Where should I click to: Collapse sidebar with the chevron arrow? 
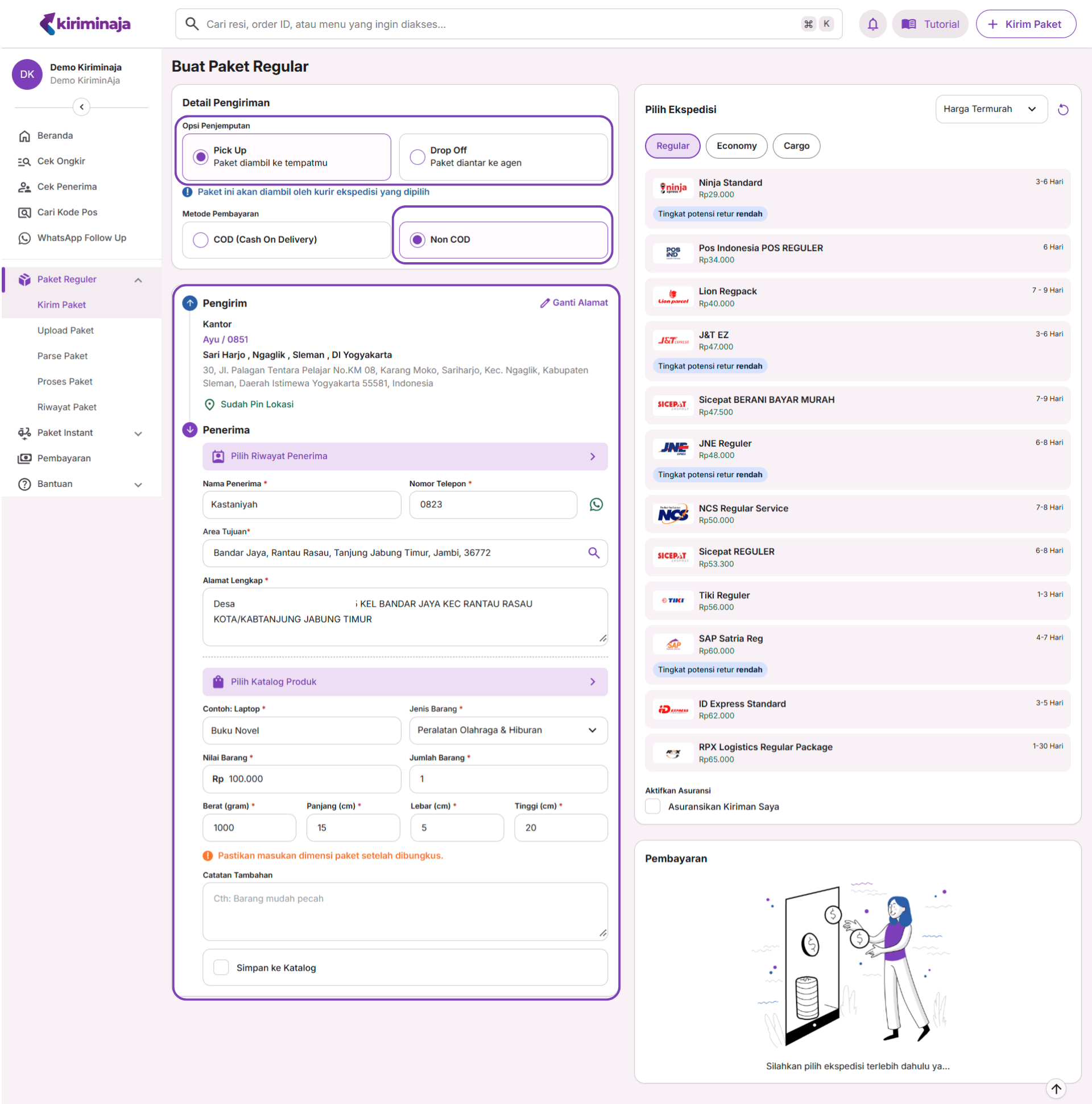point(82,107)
